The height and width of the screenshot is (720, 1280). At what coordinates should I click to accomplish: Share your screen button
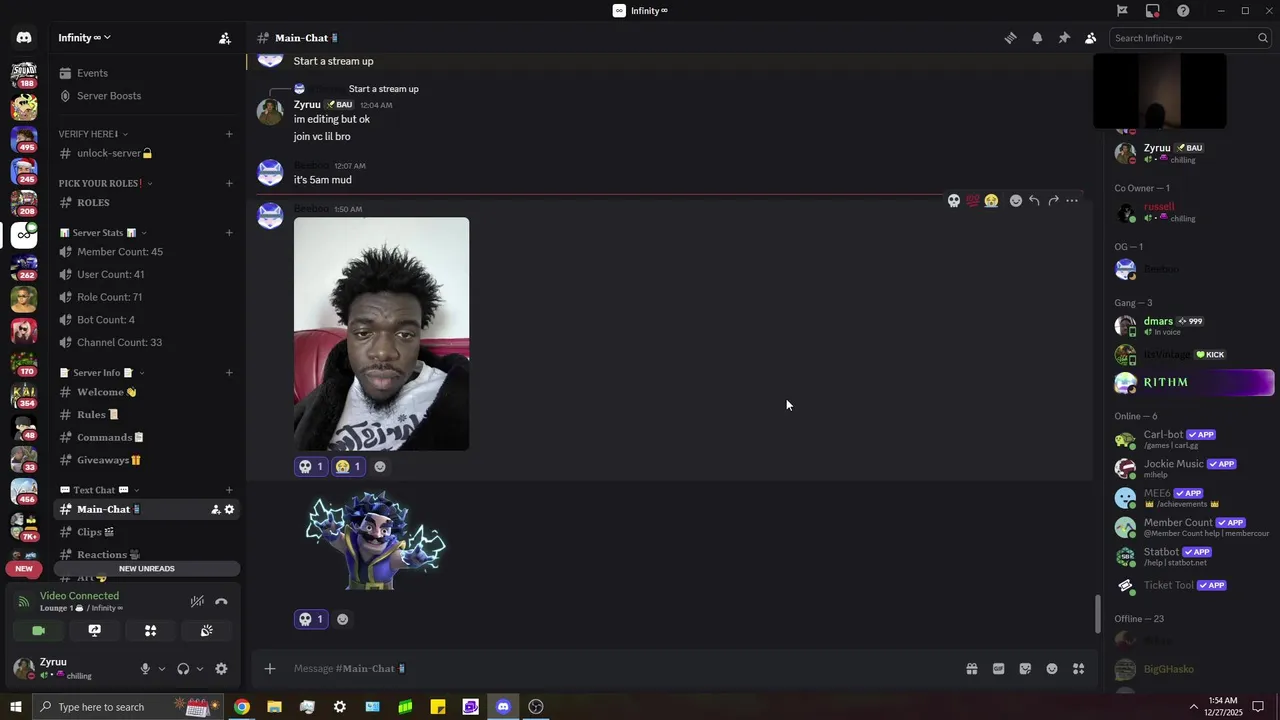pyautogui.click(x=94, y=631)
